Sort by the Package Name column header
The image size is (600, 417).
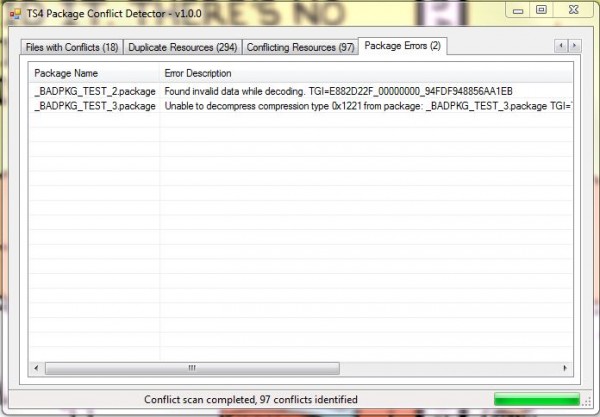coord(94,74)
